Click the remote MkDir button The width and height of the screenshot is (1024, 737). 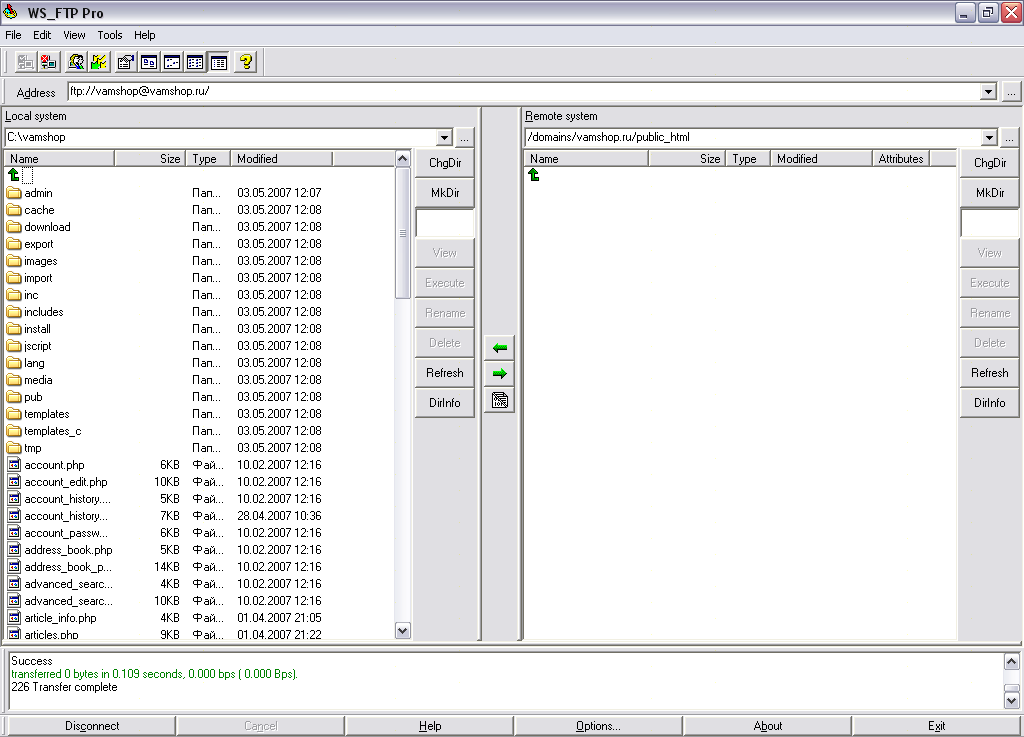coord(989,193)
